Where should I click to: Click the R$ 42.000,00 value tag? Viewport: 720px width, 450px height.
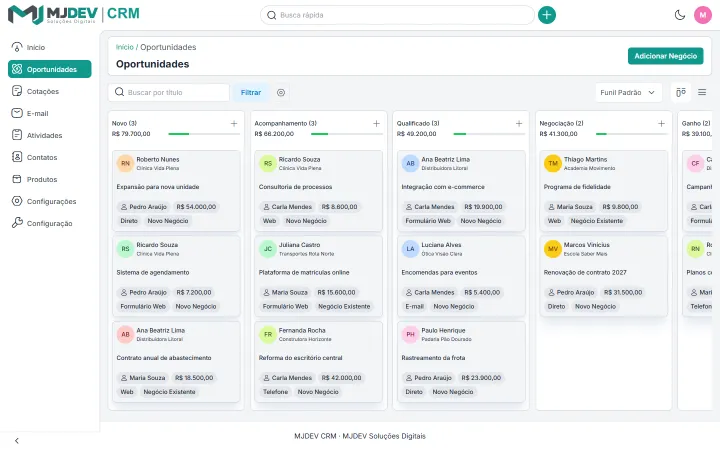(x=341, y=378)
